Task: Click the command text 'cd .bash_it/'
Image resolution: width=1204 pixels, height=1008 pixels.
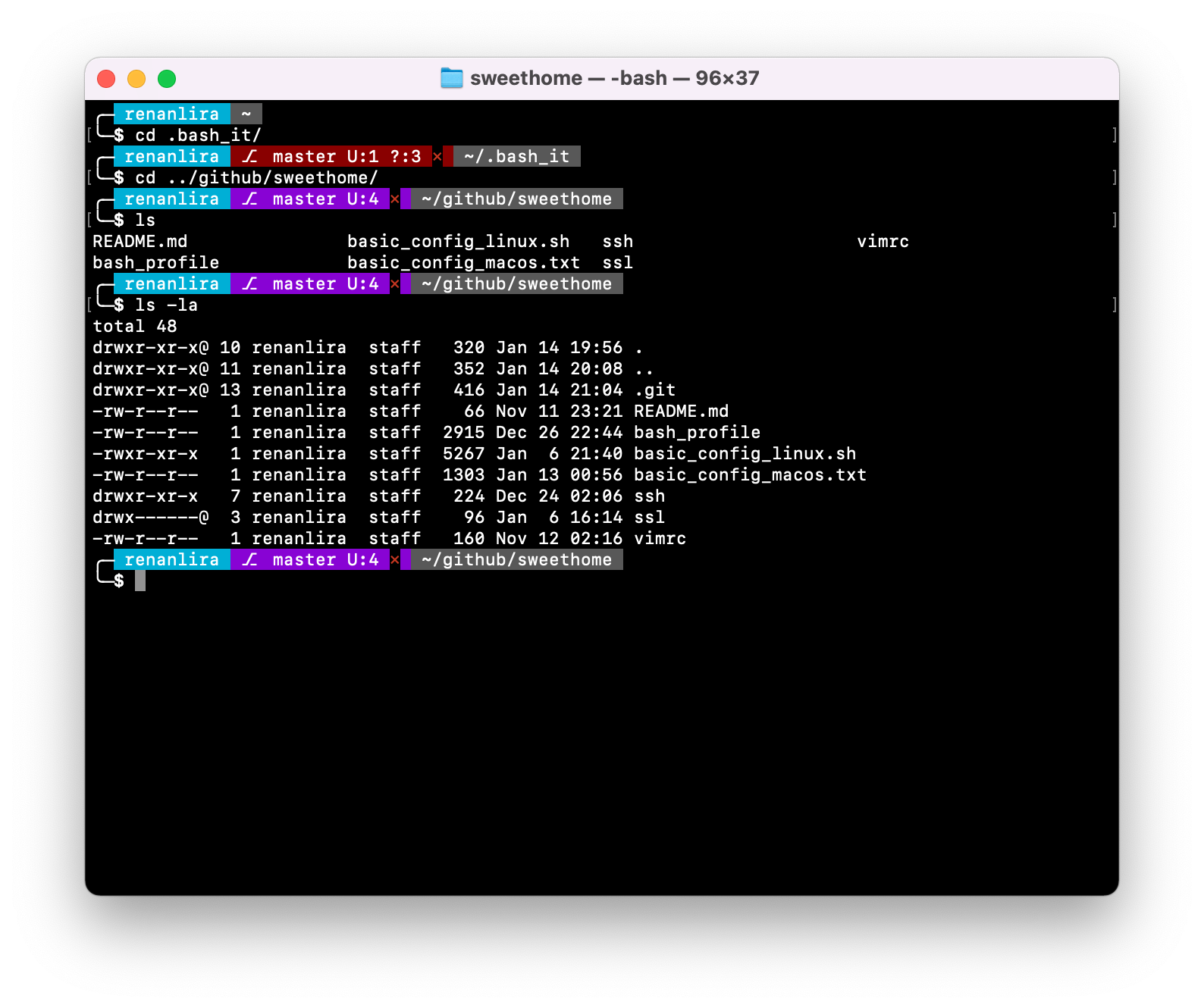Action: (x=198, y=136)
